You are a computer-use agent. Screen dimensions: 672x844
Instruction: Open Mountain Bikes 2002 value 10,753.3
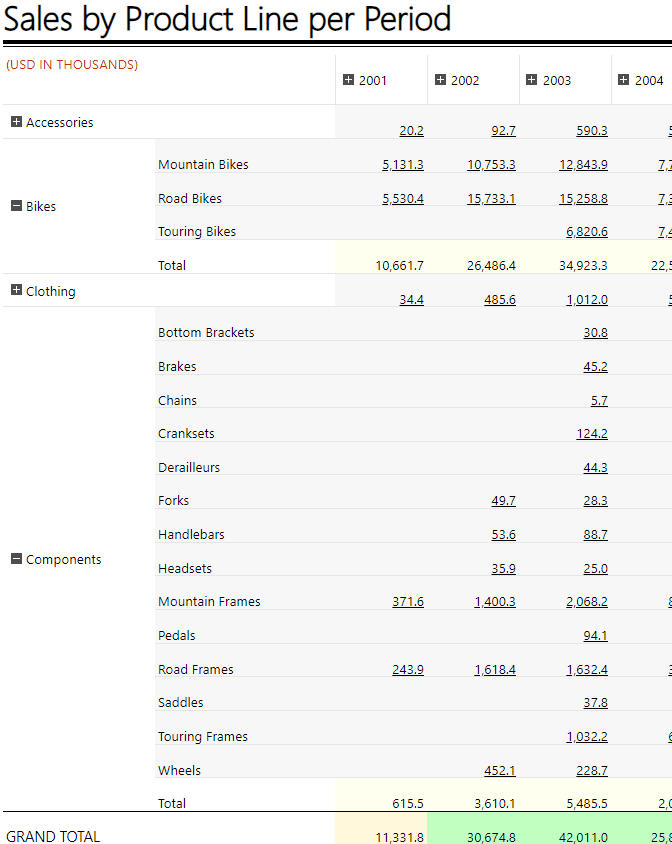pos(491,165)
